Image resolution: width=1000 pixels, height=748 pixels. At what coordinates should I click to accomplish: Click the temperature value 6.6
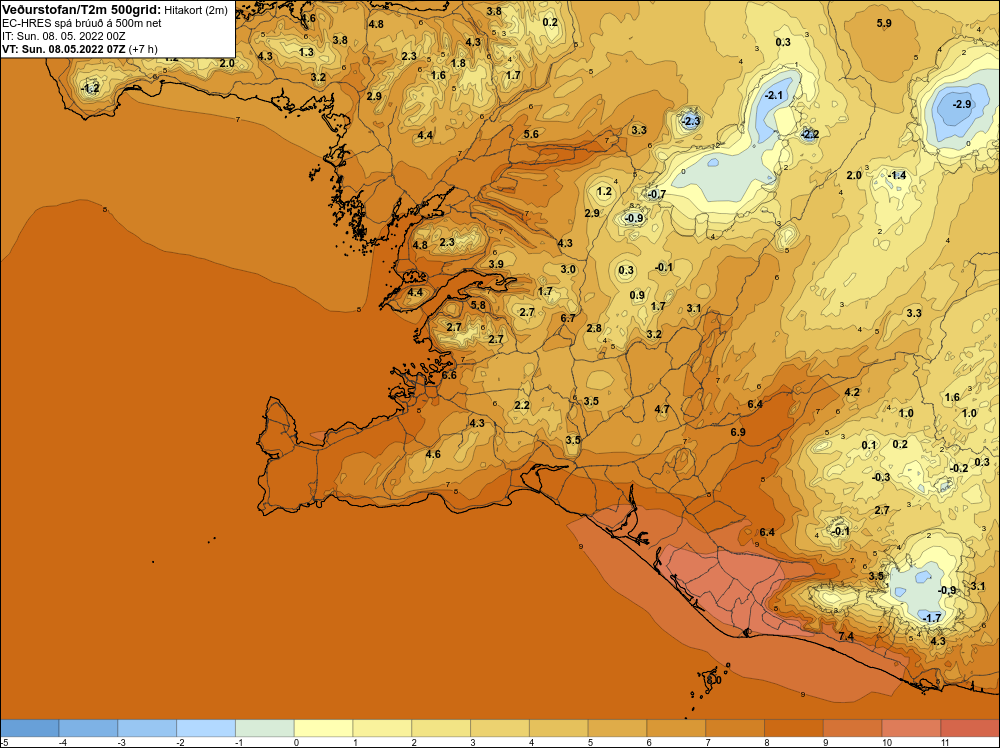point(450,375)
